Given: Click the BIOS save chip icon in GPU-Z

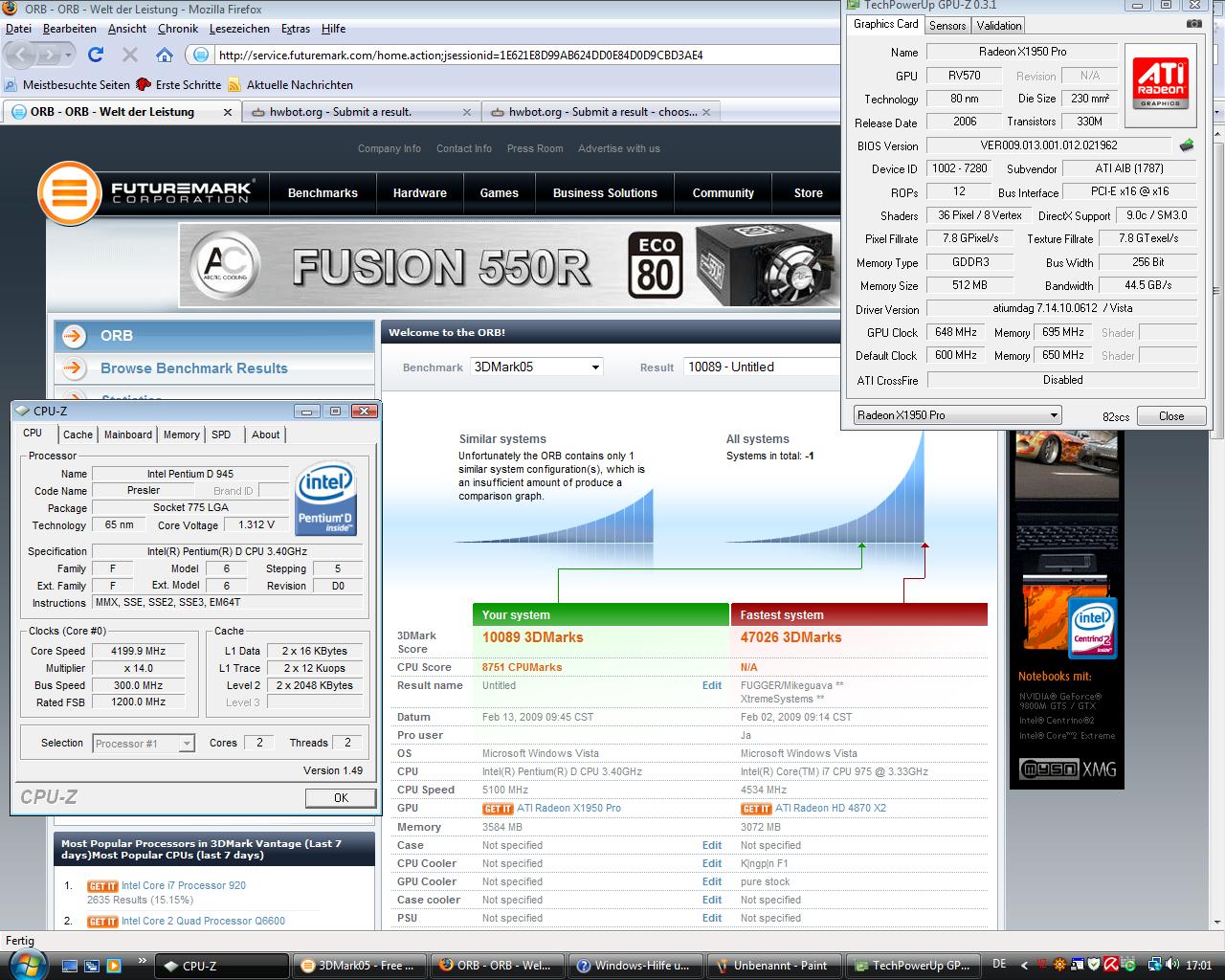Looking at the screenshot, I should (x=1187, y=145).
